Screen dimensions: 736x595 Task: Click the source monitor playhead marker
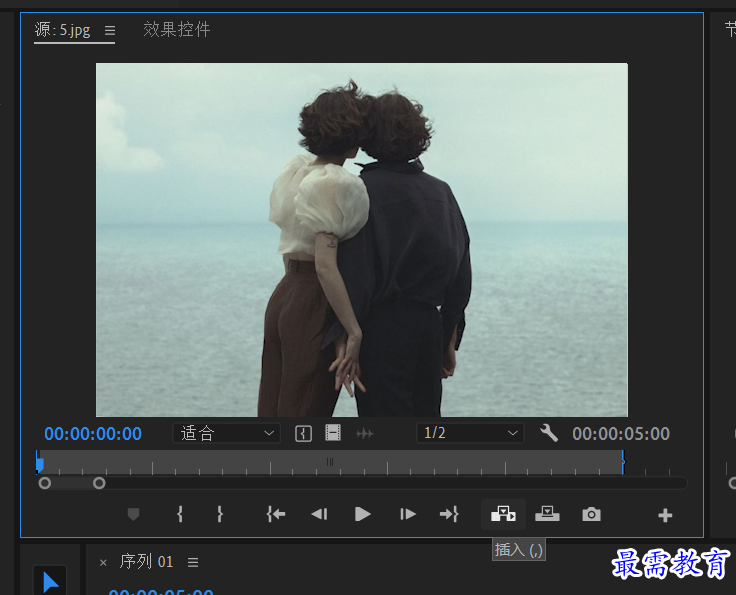pyautogui.click(x=40, y=464)
